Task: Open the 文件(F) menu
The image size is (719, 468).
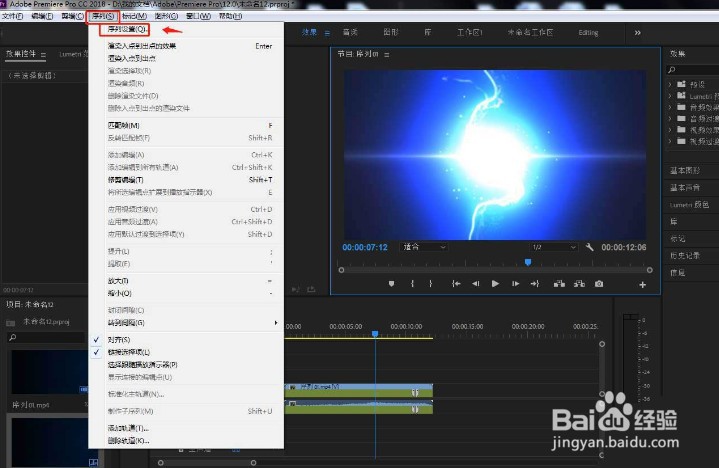Action: click(12, 16)
